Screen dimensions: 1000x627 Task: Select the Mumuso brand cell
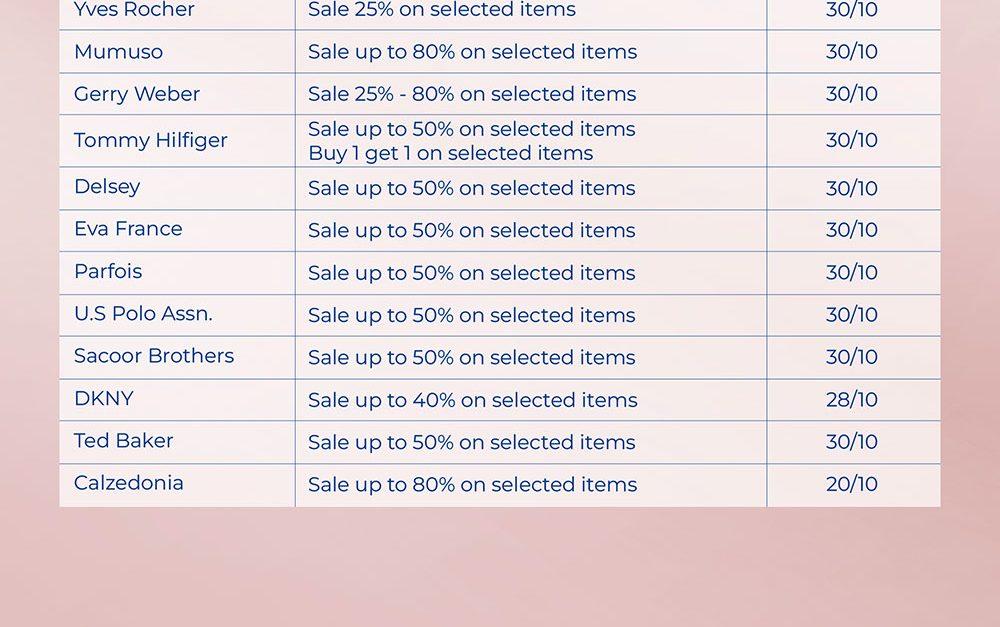118,52
